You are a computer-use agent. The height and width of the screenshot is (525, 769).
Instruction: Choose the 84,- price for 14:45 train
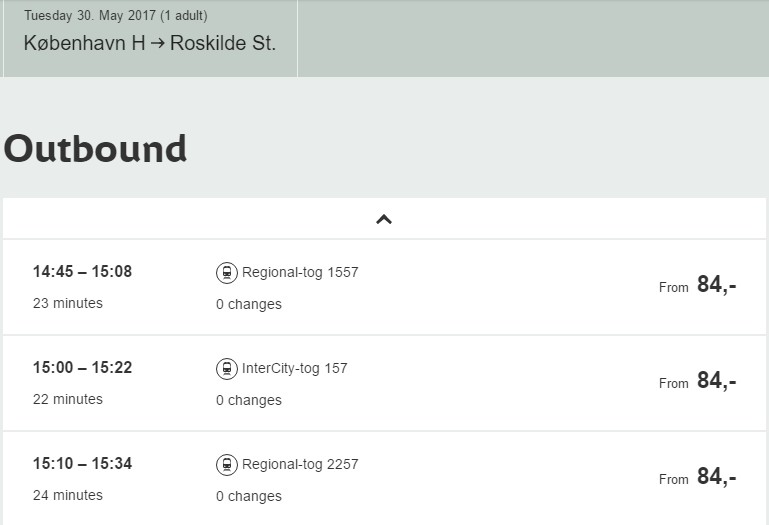click(716, 285)
